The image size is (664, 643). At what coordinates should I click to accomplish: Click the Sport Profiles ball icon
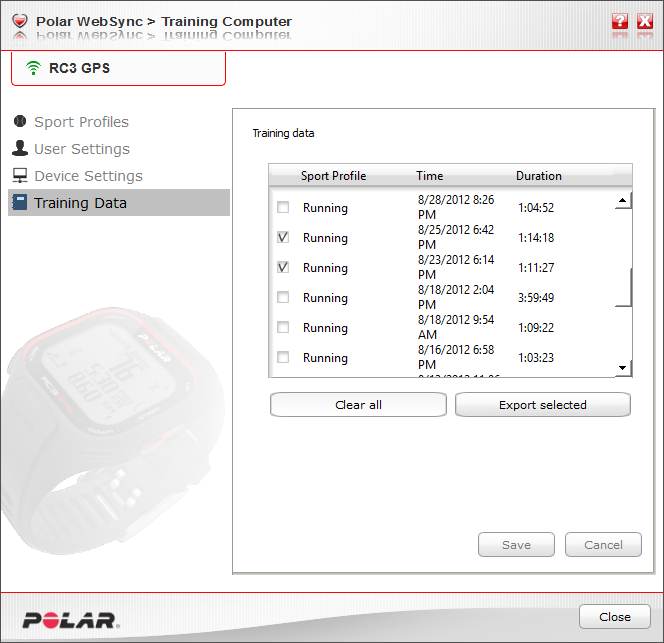[x=20, y=122]
